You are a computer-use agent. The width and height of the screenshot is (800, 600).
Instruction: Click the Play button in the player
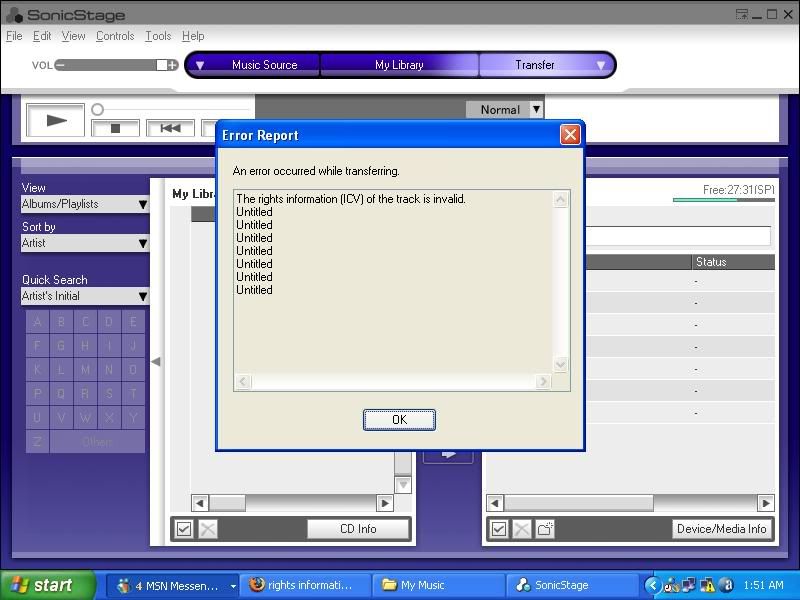[x=56, y=120]
